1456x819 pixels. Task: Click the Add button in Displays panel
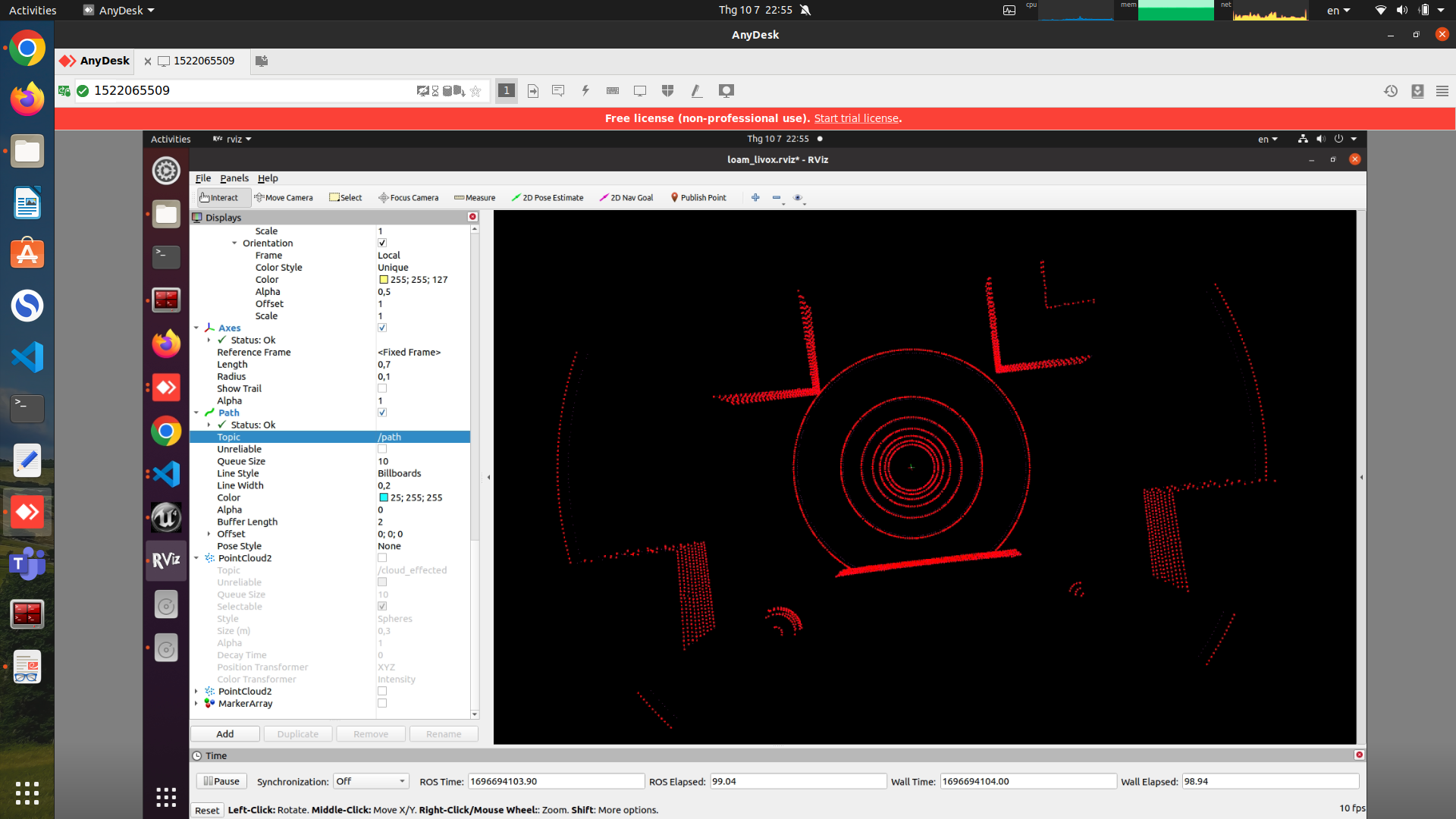224,733
